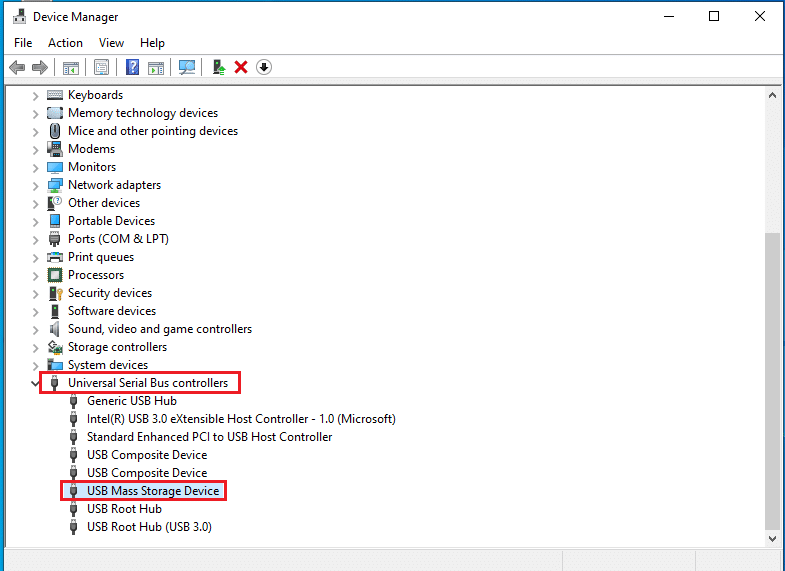
Task: Click the Modems category icon
Action: point(55,149)
